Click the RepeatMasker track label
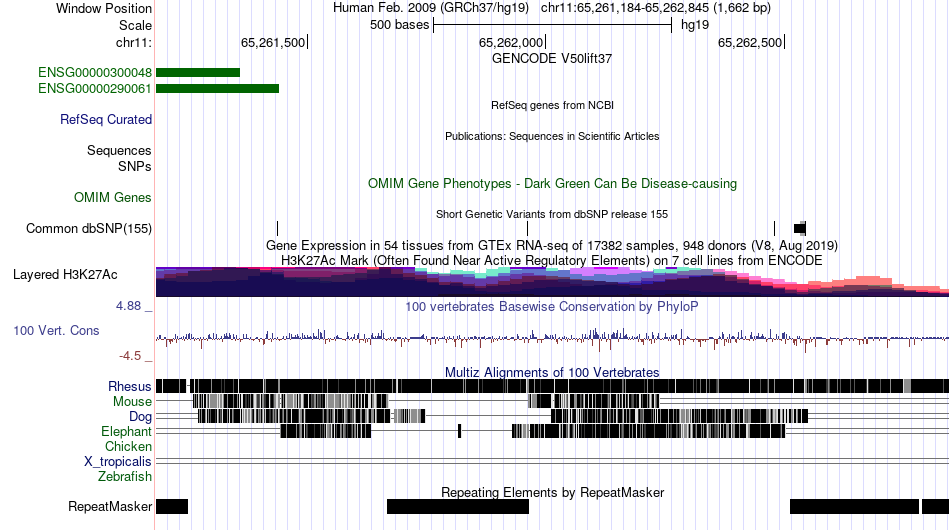 coord(110,506)
